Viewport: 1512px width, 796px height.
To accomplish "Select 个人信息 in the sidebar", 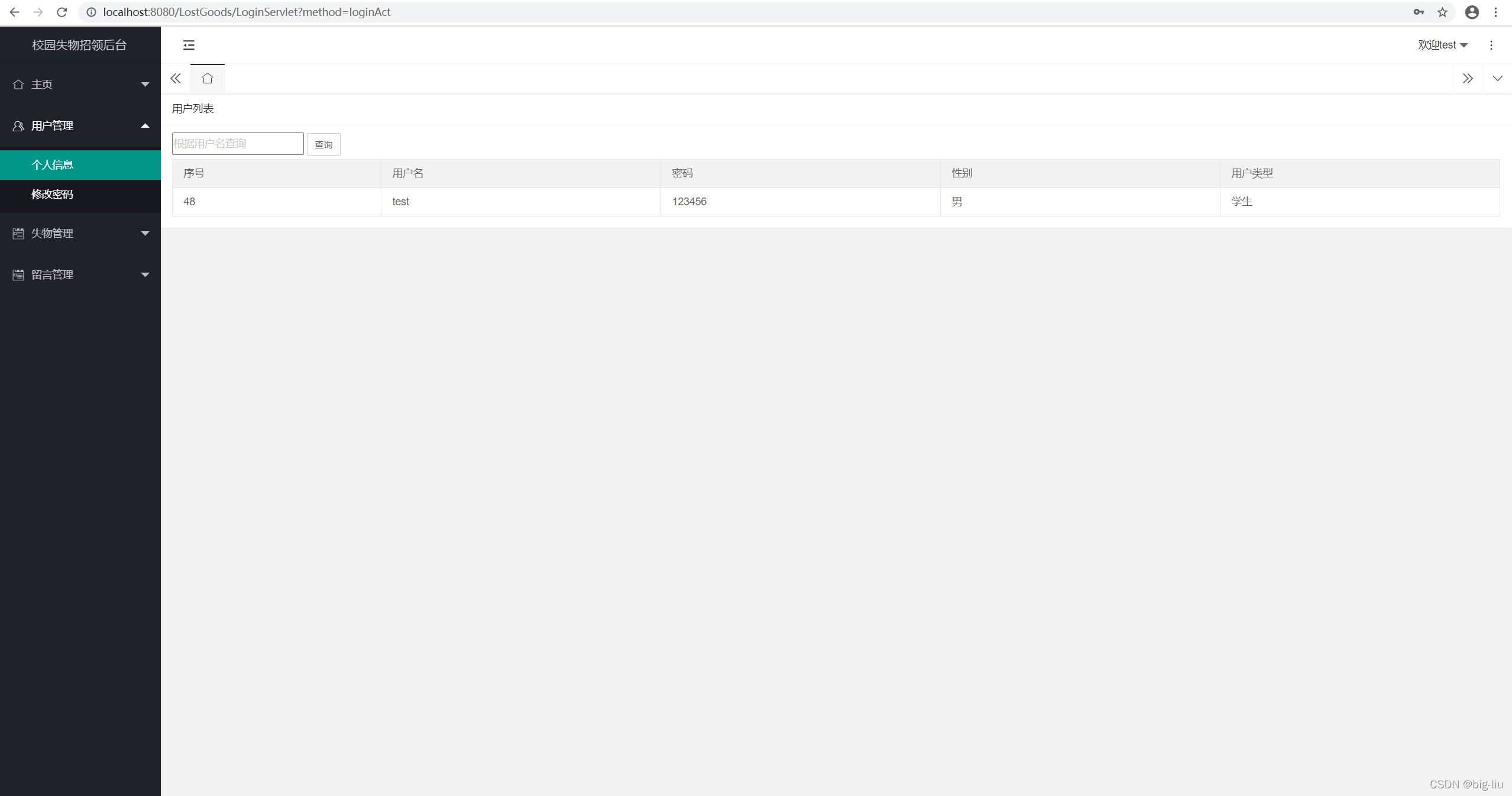I will point(80,165).
